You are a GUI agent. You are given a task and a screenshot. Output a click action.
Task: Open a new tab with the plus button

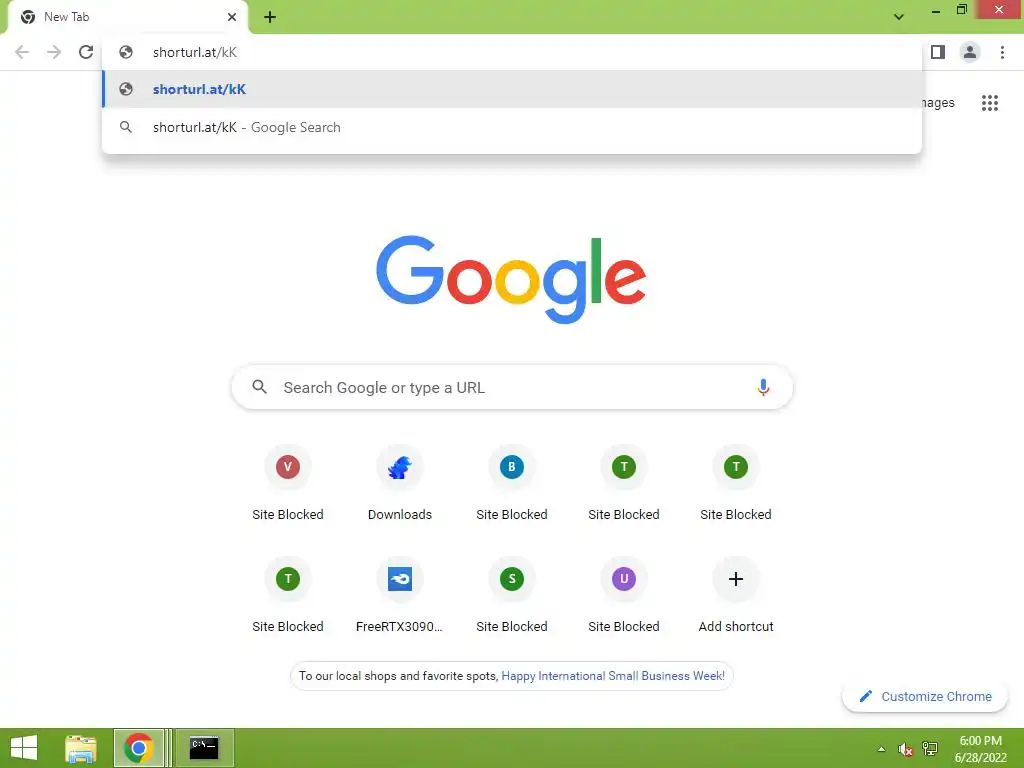click(270, 17)
